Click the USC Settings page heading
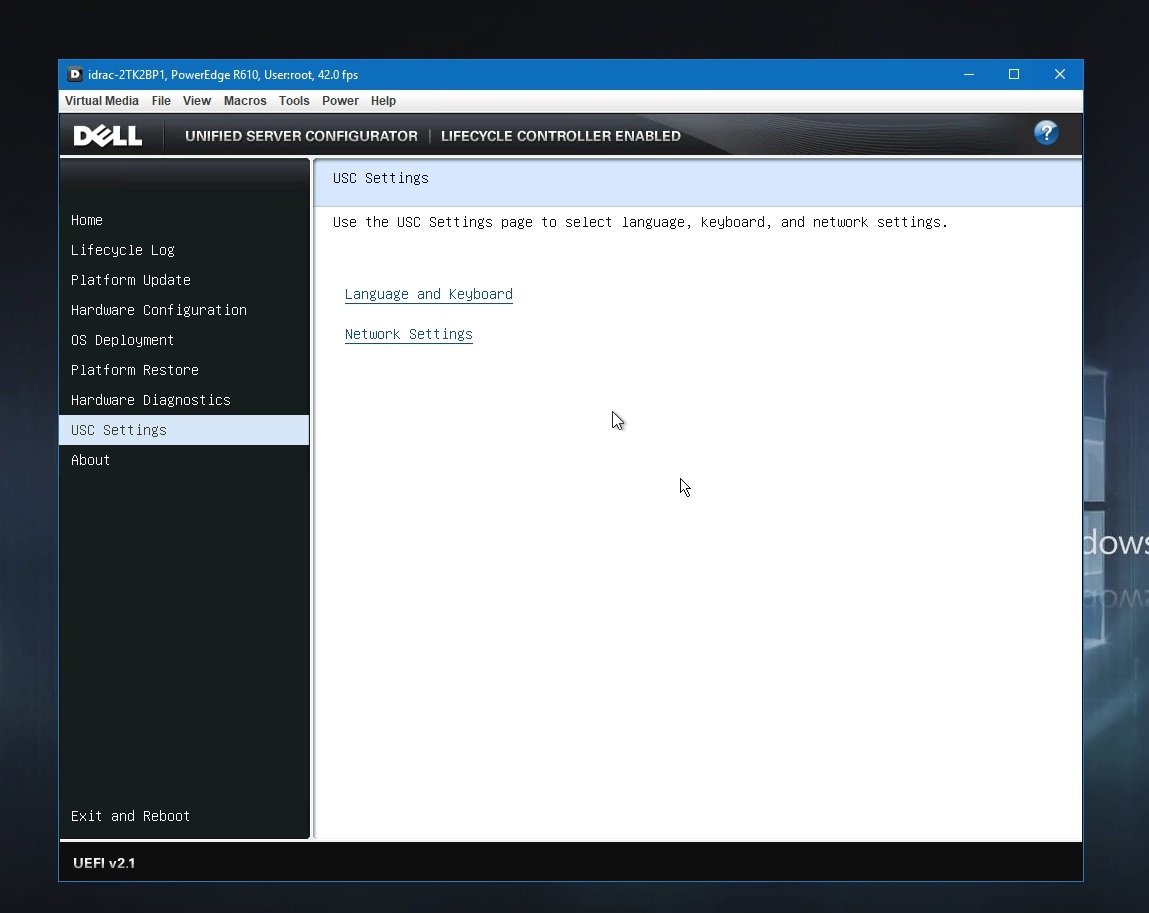The height and width of the screenshot is (913, 1149). pos(380,178)
